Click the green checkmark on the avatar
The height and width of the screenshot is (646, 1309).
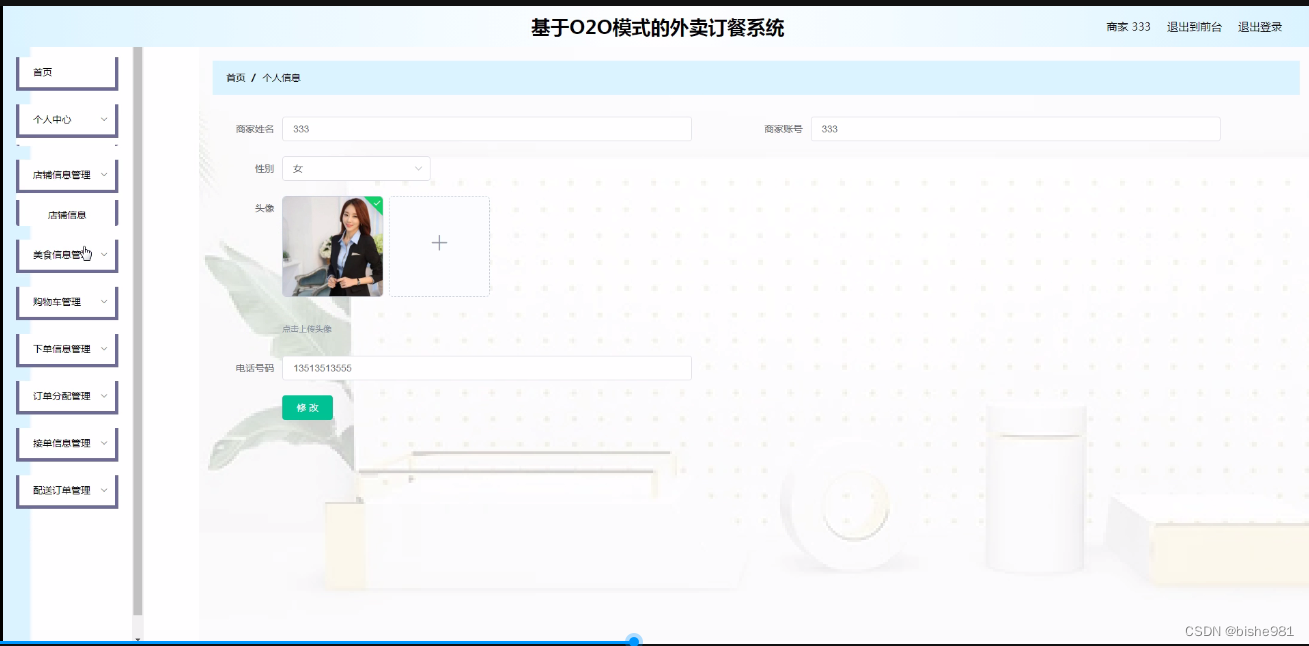coord(376,202)
